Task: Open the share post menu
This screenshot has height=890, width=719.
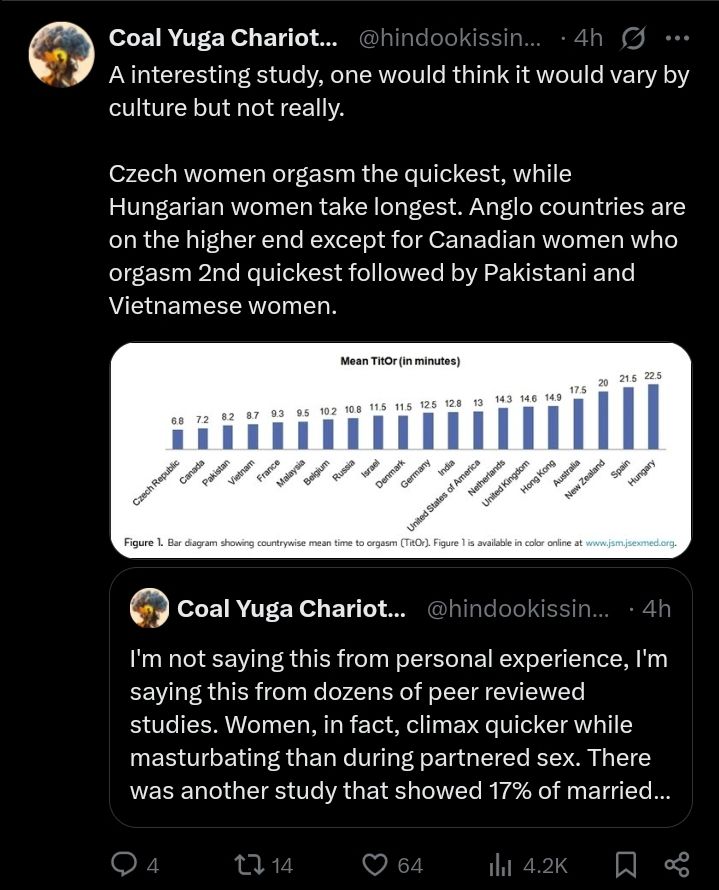Action: click(677, 864)
